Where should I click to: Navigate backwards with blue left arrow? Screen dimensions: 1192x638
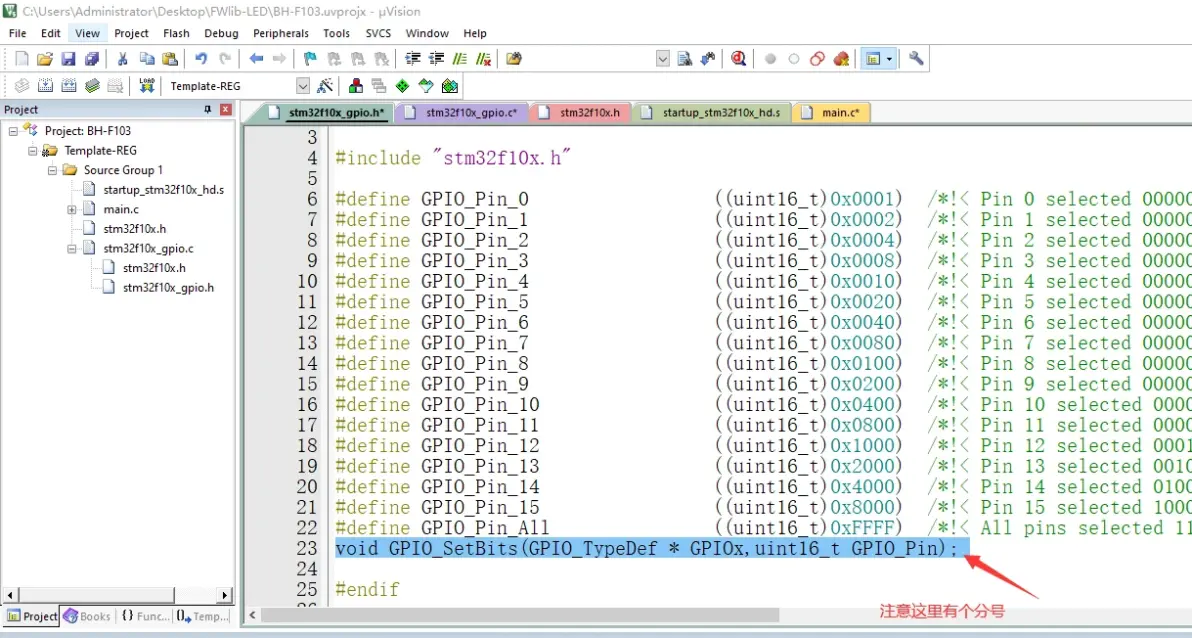[x=256, y=59]
